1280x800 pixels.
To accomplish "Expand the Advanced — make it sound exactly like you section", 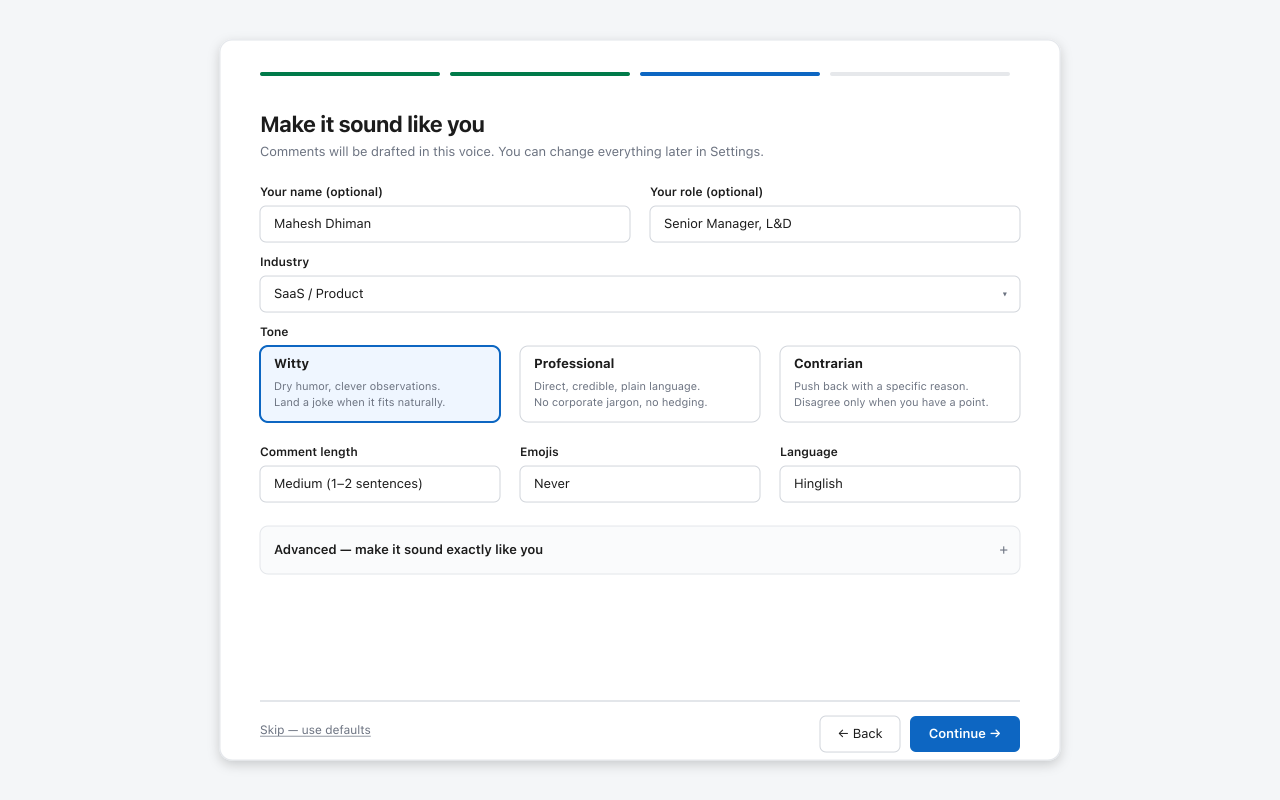I will pos(640,549).
